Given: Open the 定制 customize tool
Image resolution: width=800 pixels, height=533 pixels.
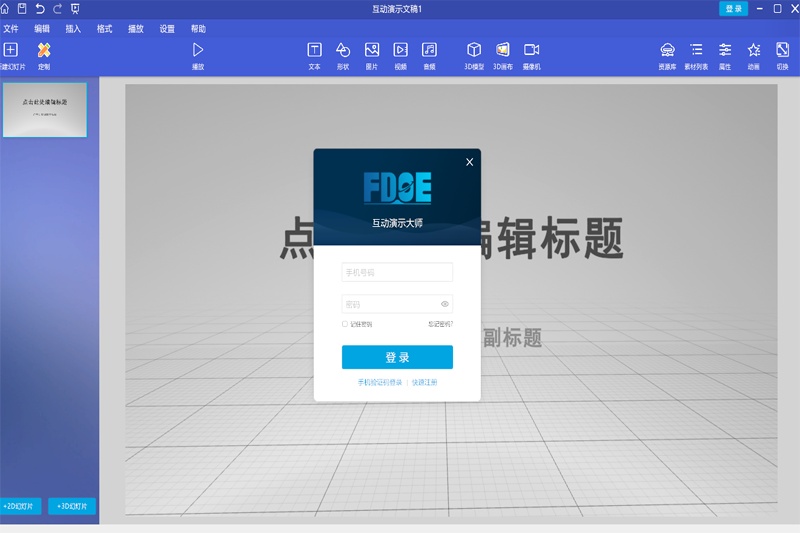Looking at the screenshot, I should [x=44, y=56].
